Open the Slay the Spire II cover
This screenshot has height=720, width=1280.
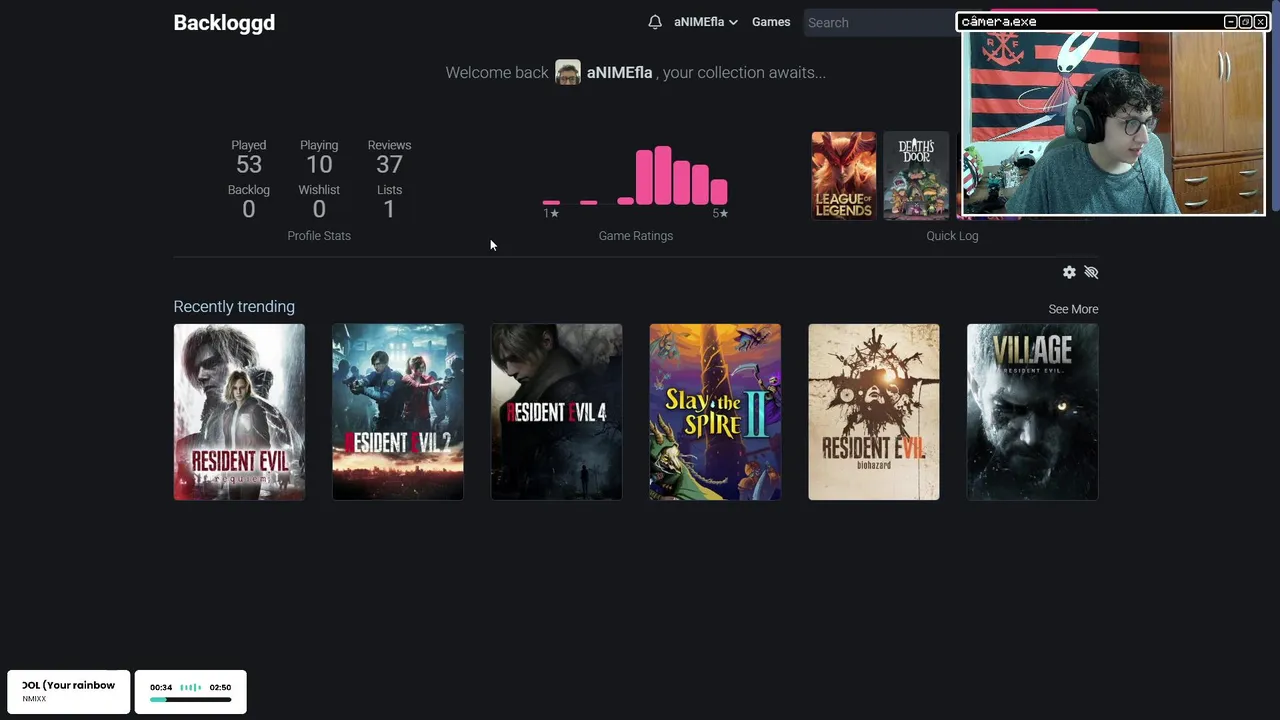point(715,412)
